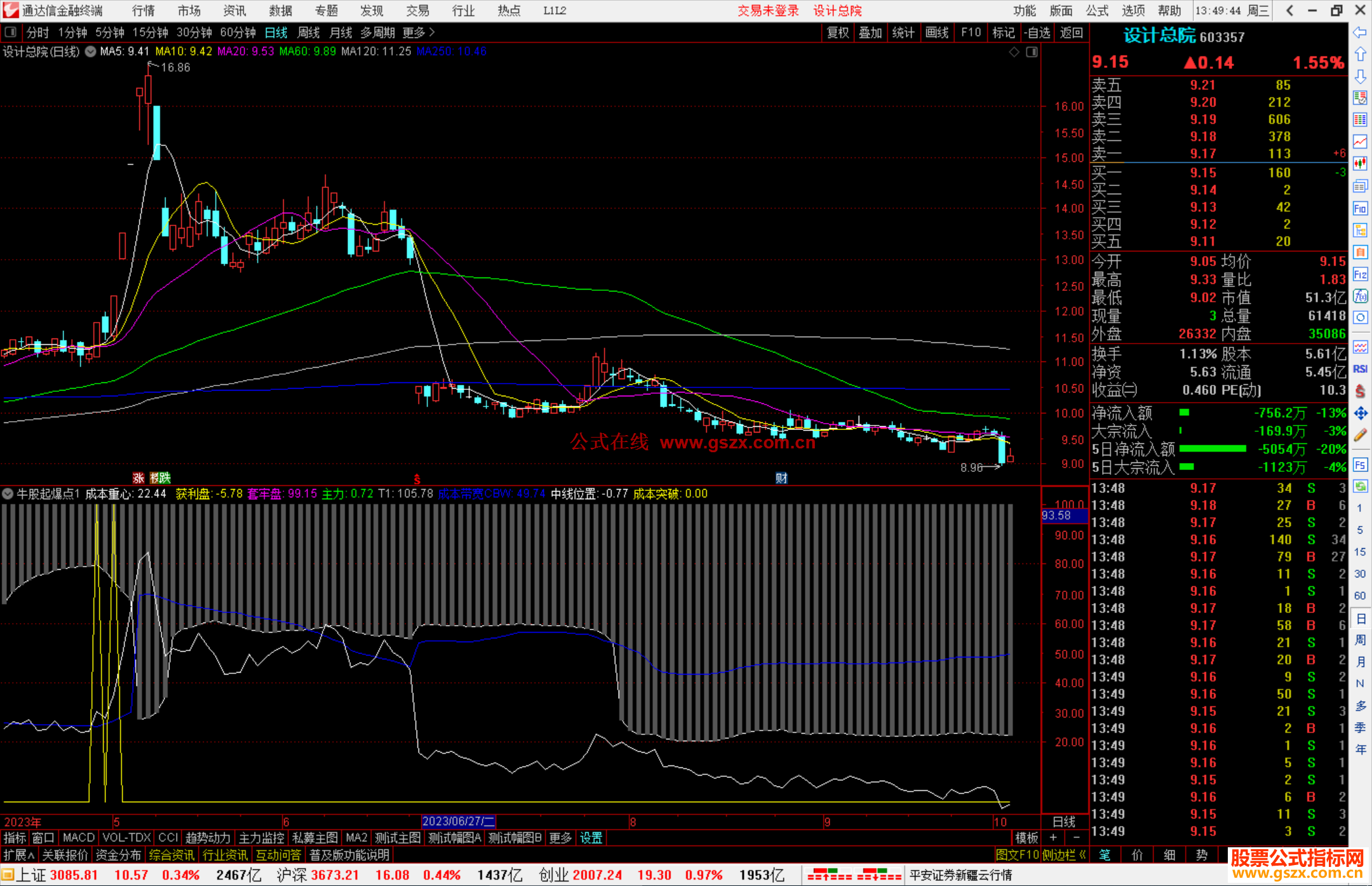Click the 2023/06/27 date marker on timeline
Viewport: 1372px width, 886px height.
[x=457, y=821]
